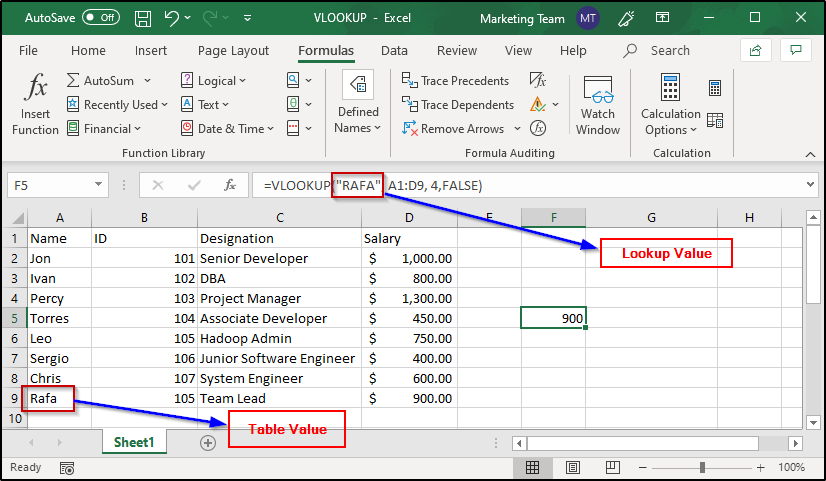826x481 pixels.
Task: Switch to Page Layout view
Action: click(x=573, y=467)
